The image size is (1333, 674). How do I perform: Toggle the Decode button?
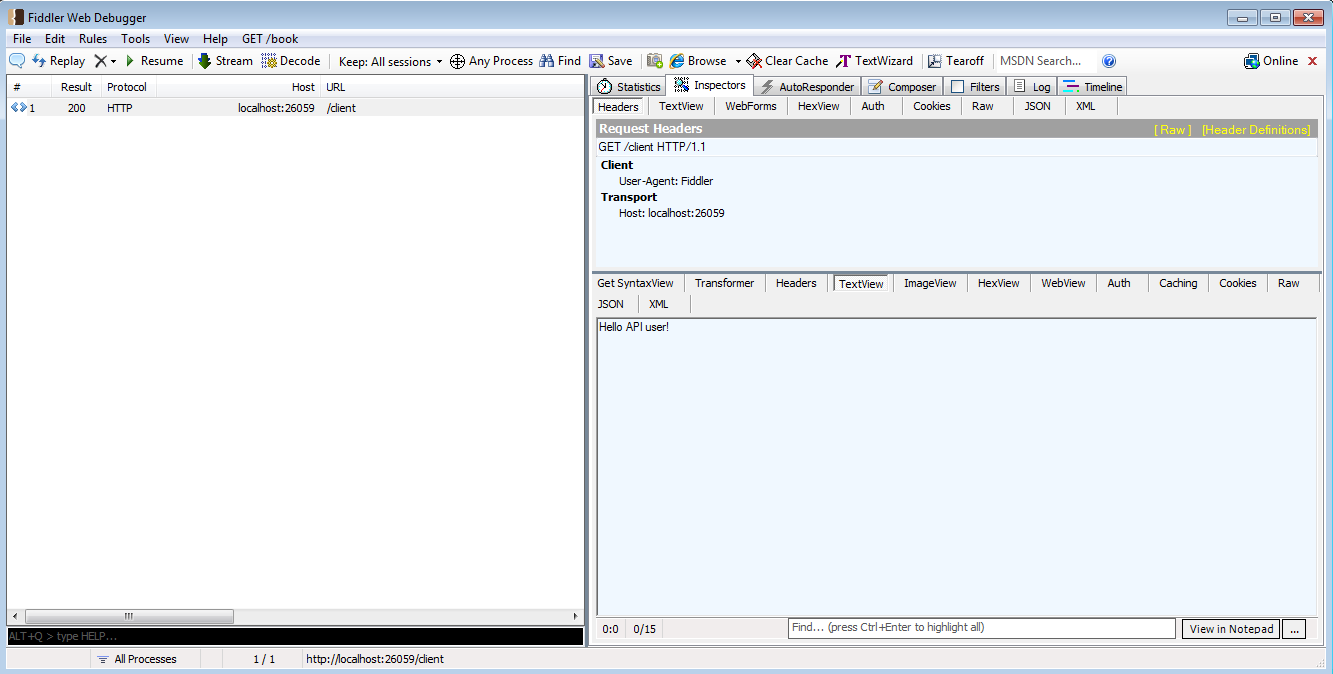[291, 61]
